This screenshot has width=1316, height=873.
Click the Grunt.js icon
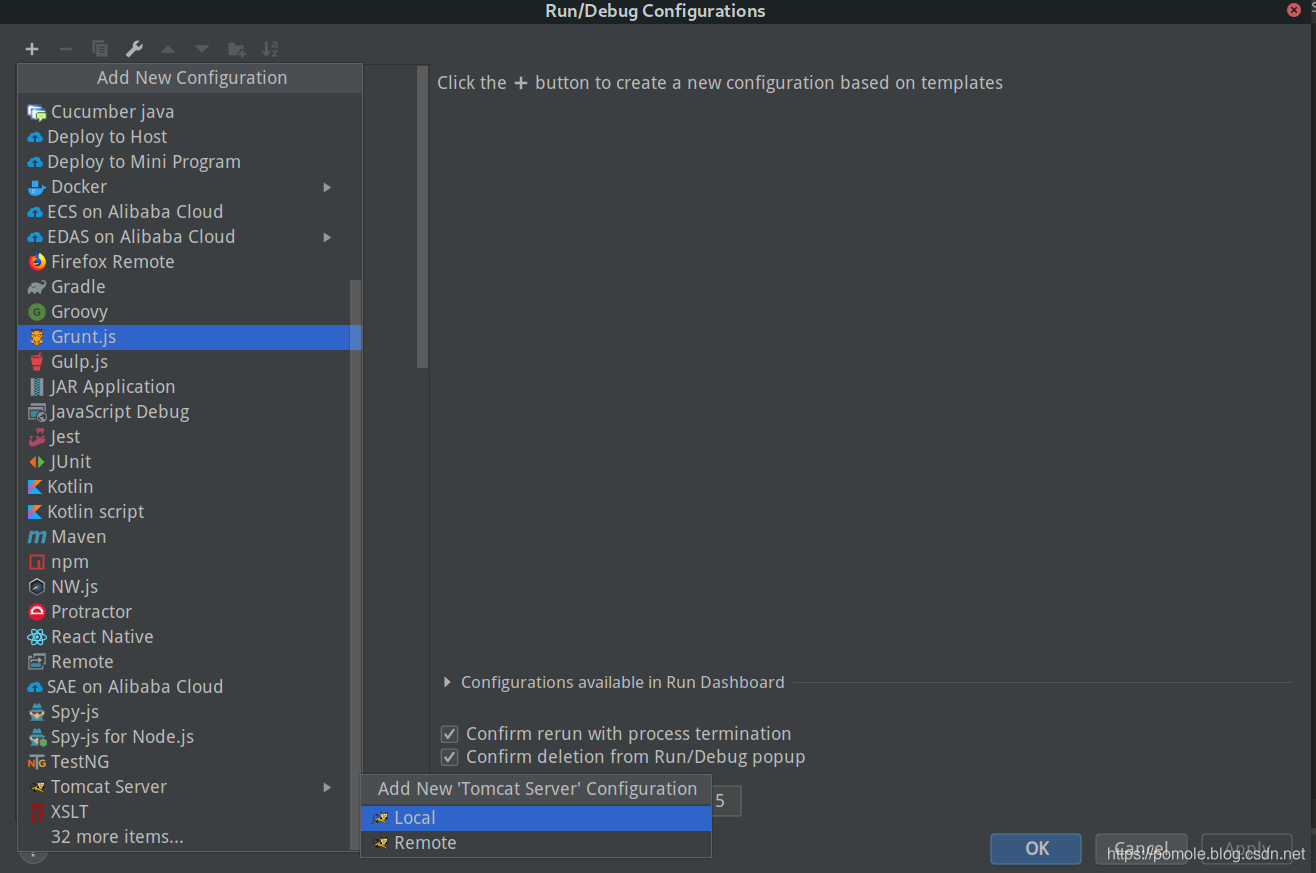pos(37,337)
